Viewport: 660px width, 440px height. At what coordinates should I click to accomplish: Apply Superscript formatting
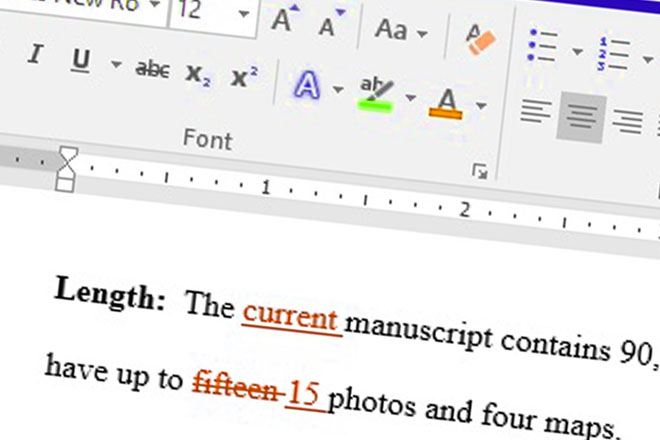point(244,79)
